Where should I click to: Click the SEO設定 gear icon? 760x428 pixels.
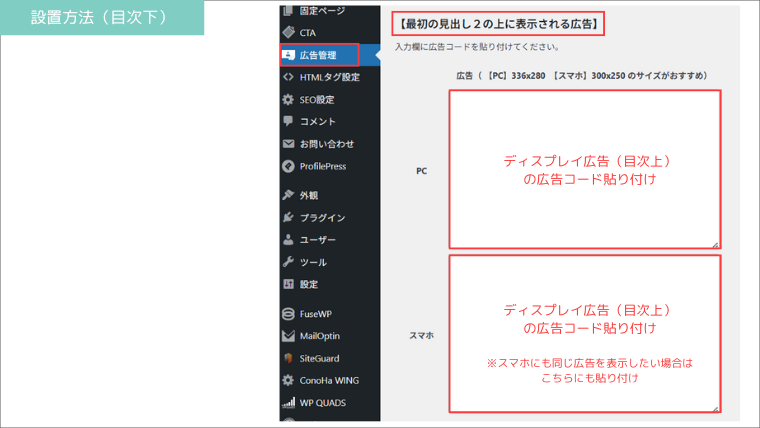coord(288,99)
